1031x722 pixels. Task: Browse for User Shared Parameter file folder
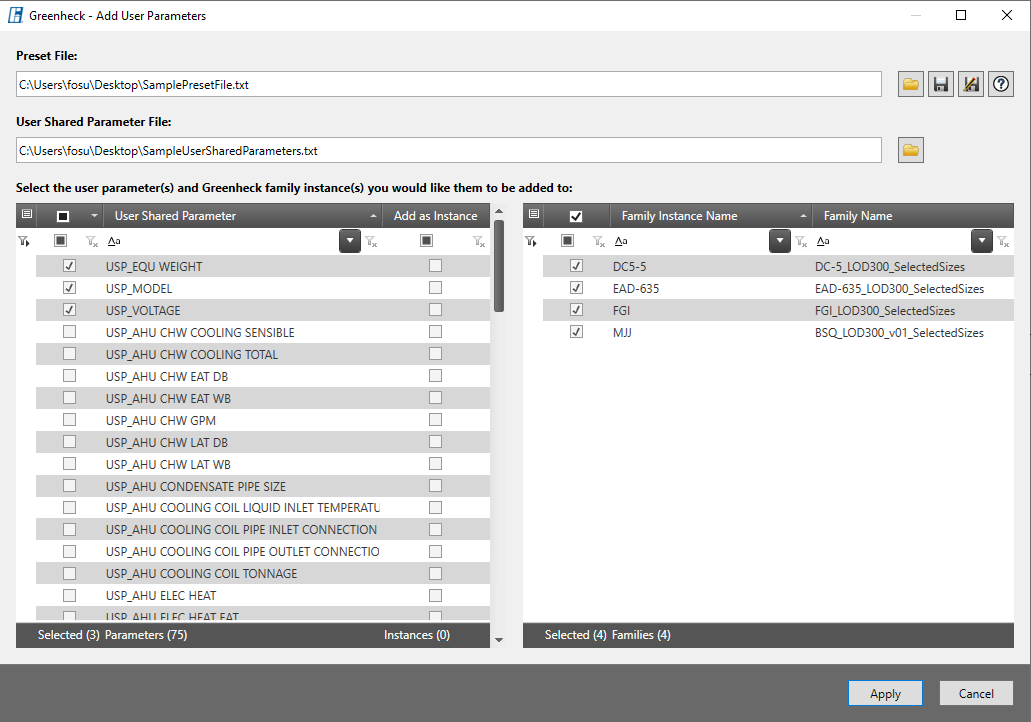911,150
